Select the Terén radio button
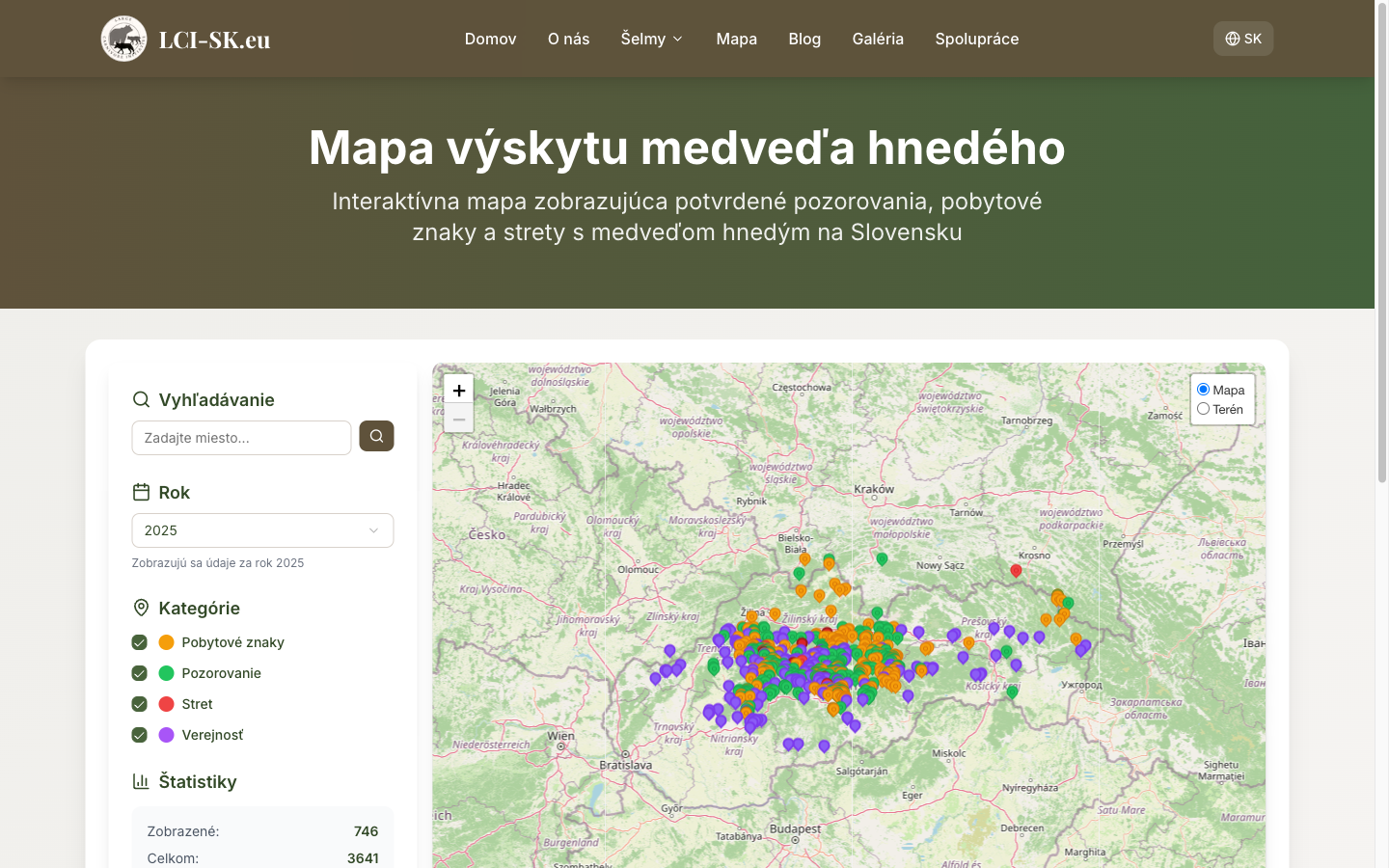Screen dimensions: 1389x868 coord(1203,409)
